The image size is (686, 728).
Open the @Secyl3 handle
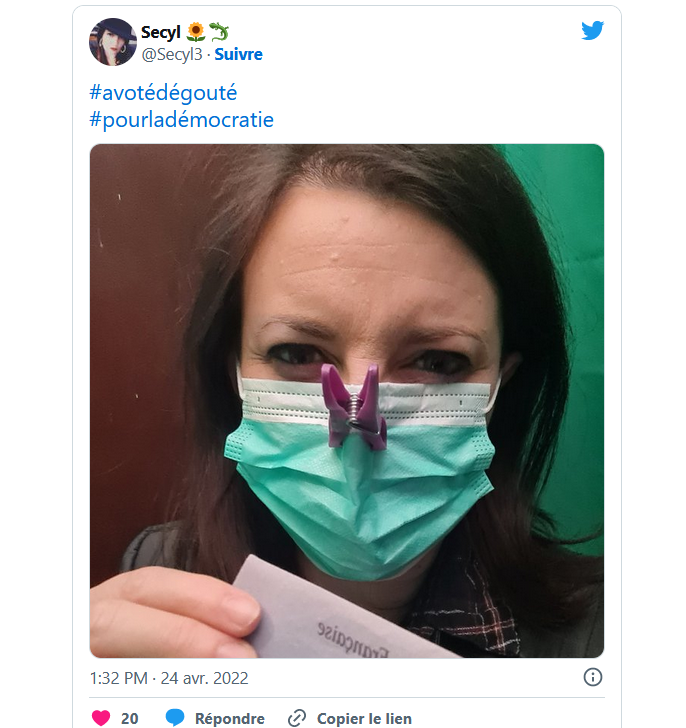172,54
